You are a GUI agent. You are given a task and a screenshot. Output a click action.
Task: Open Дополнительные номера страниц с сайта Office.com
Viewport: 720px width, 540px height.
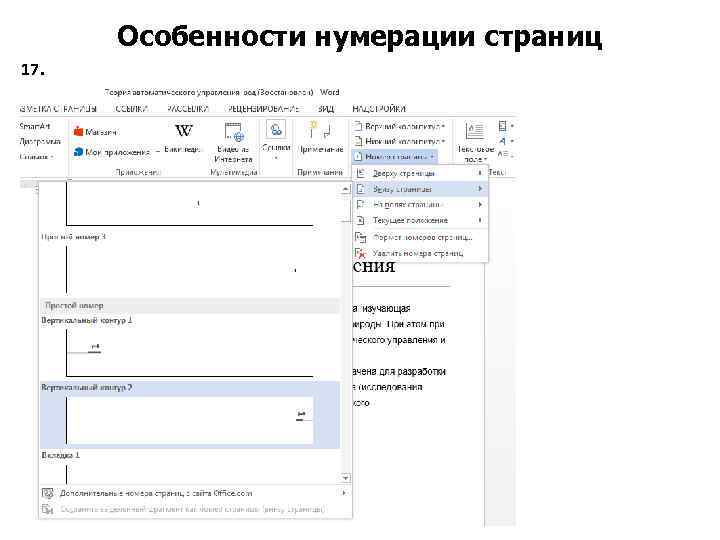coord(195,494)
